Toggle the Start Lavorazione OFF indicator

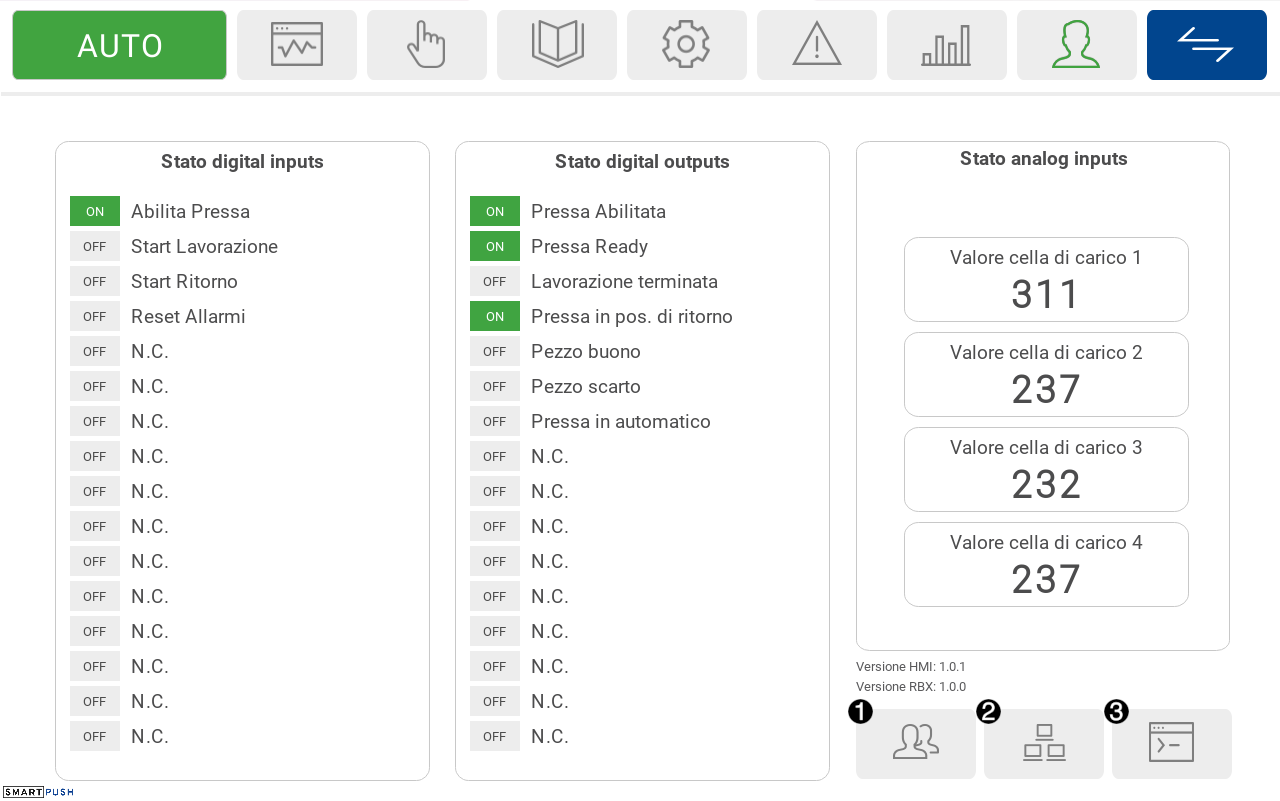(x=95, y=246)
